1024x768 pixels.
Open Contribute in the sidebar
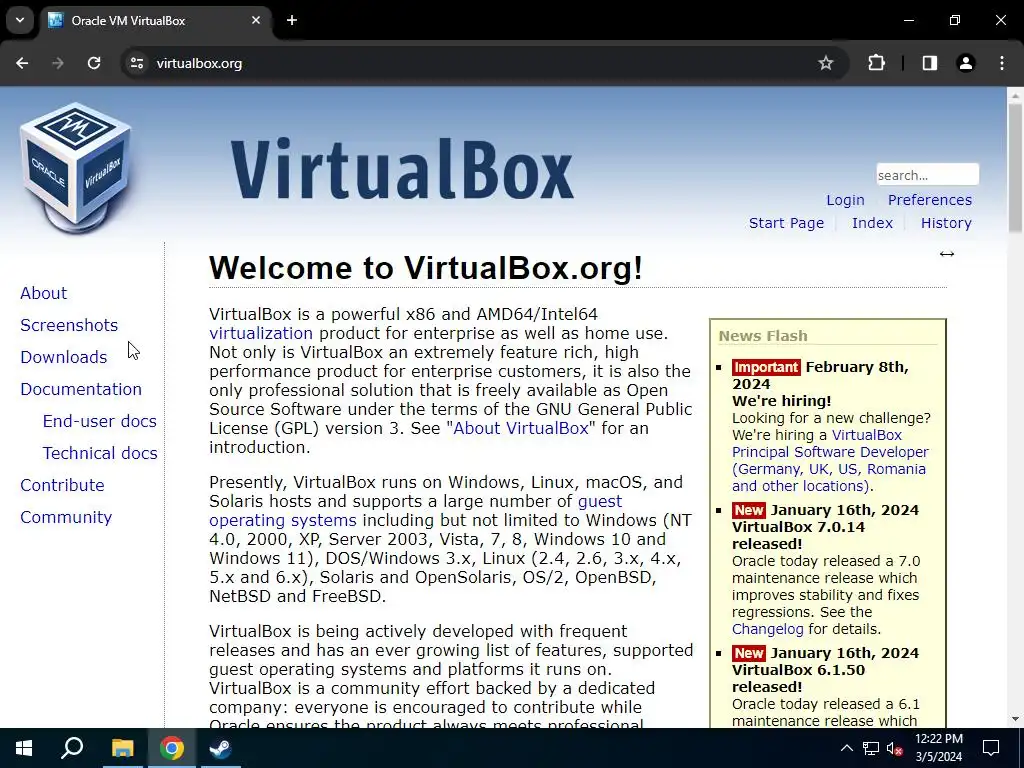62,485
